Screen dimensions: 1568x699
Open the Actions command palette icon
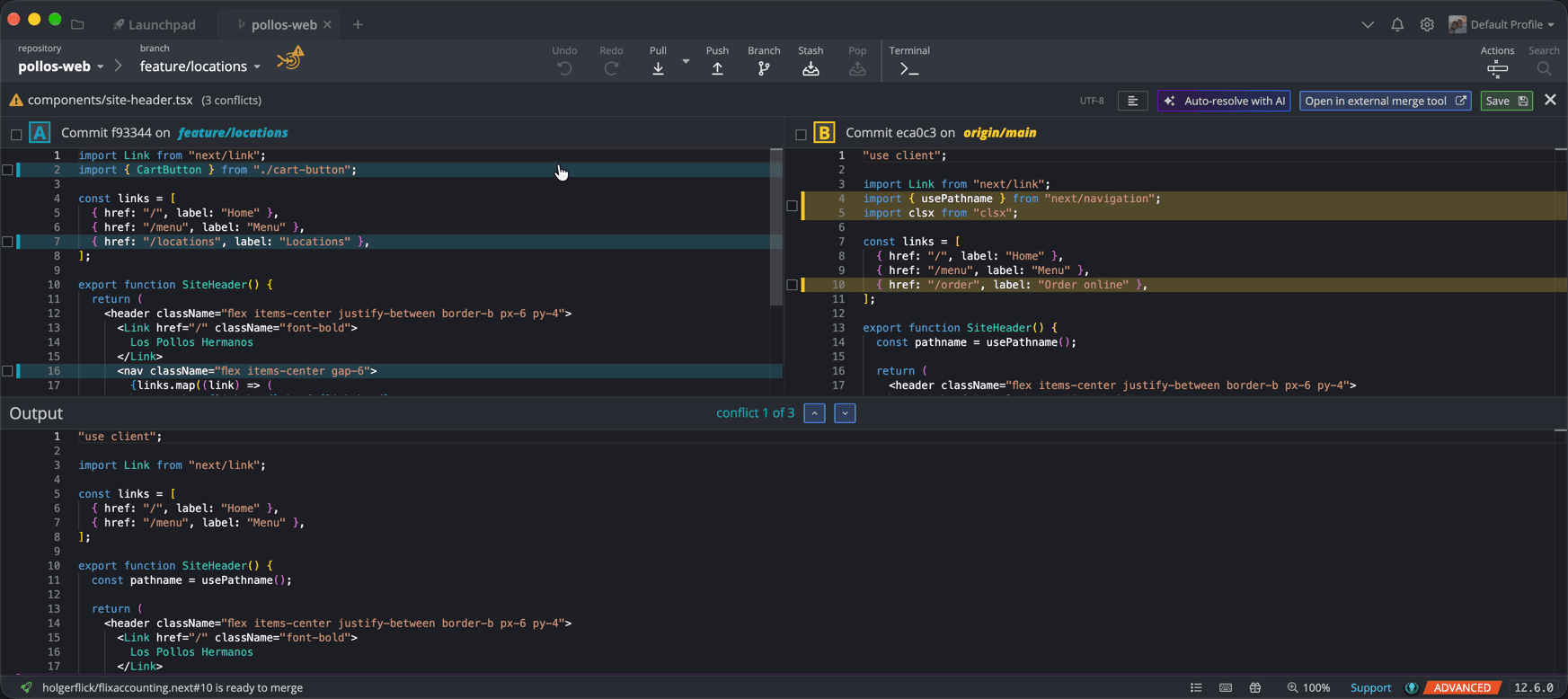pos(1497,69)
